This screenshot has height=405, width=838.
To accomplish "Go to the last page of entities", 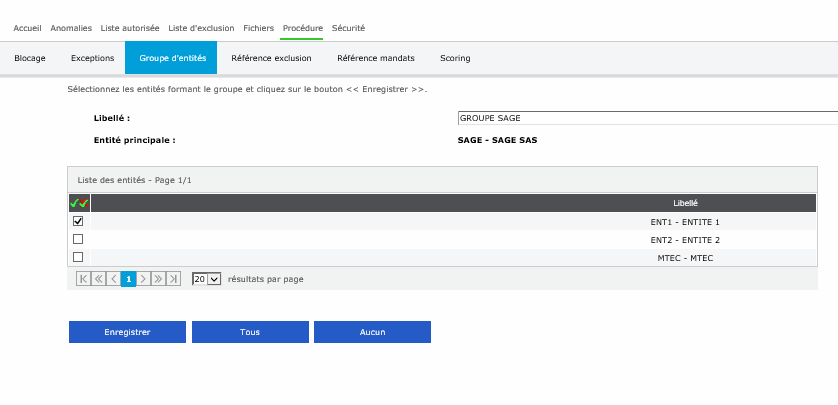I will (173, 279).
